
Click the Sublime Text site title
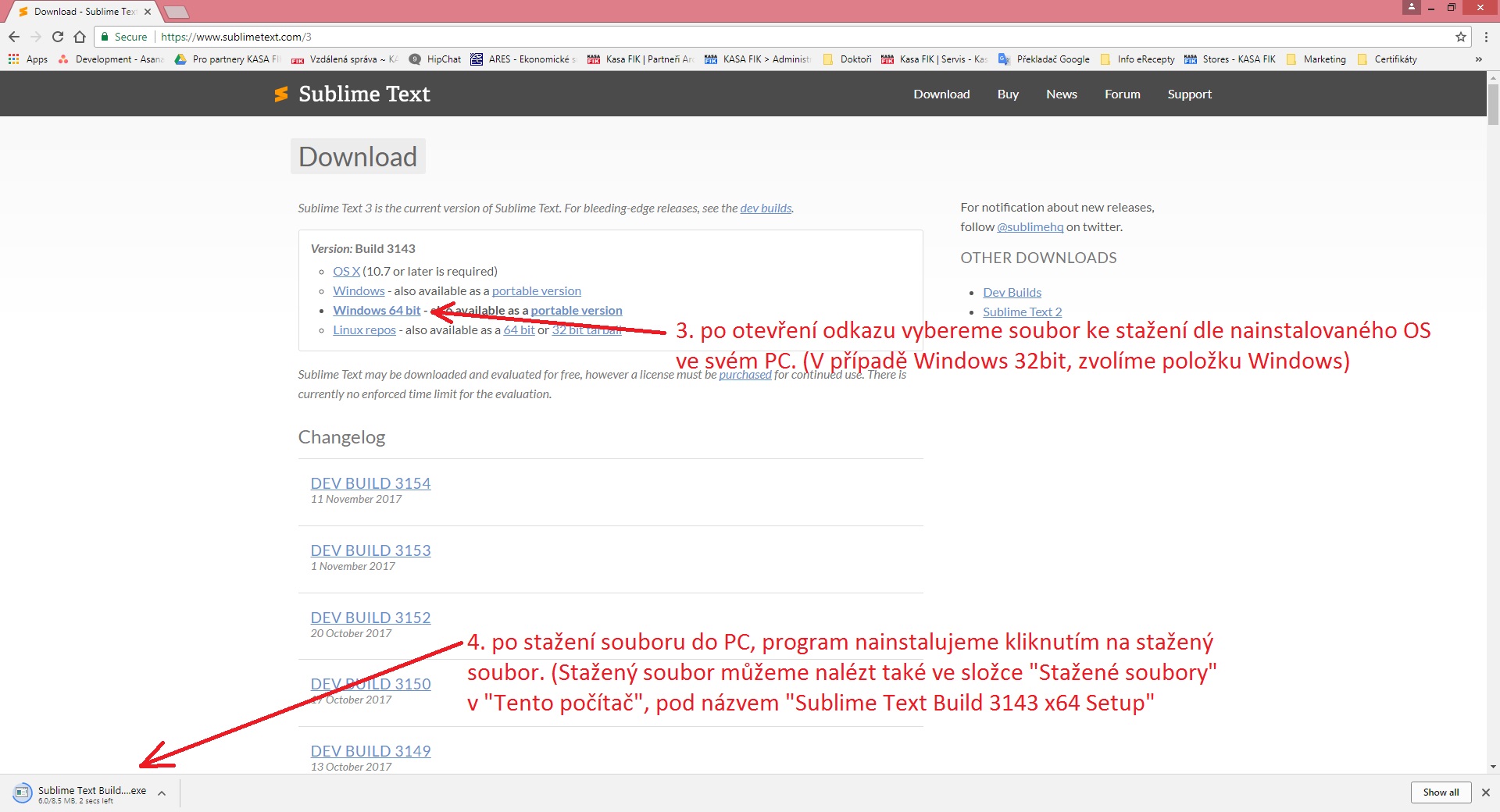click(364, 94)
